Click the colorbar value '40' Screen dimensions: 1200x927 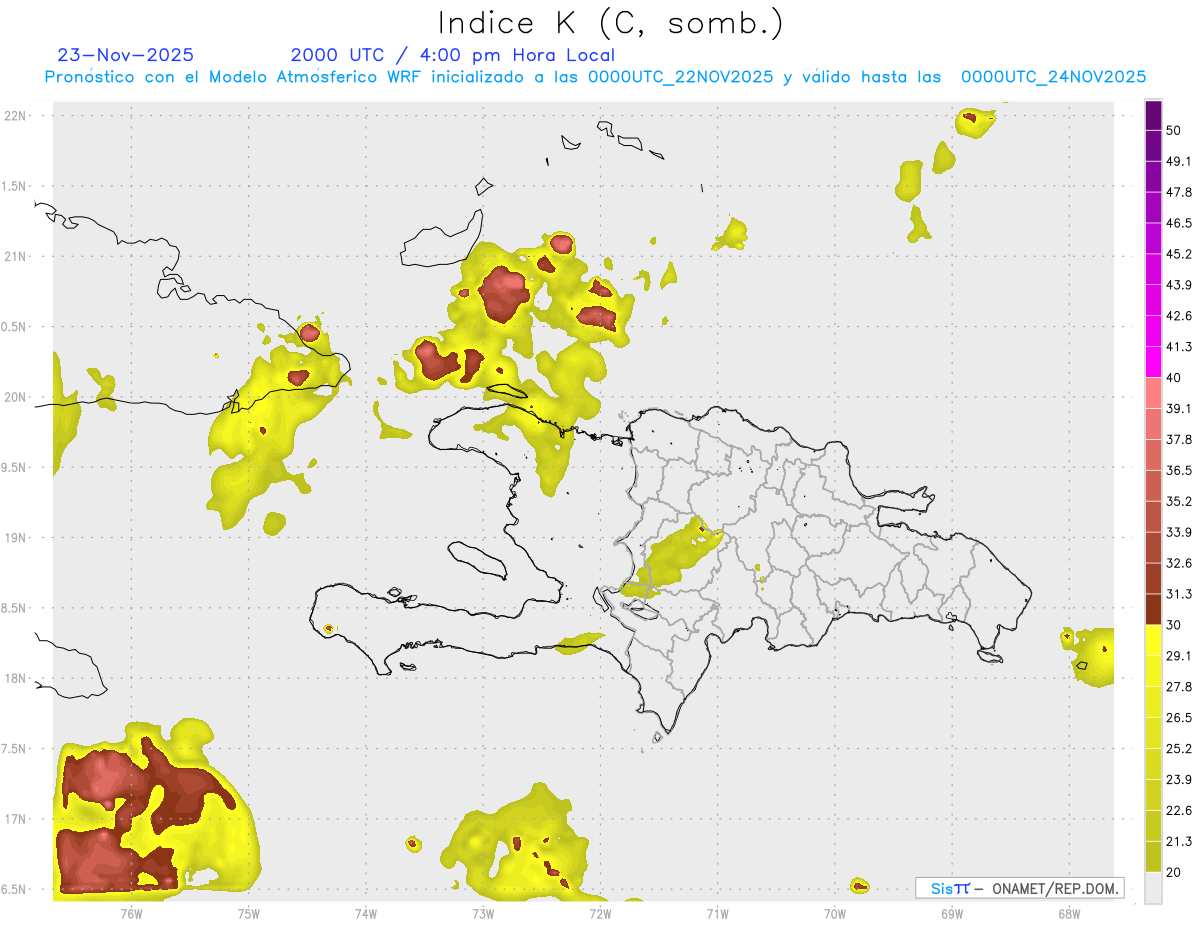tap(1175, 378)
